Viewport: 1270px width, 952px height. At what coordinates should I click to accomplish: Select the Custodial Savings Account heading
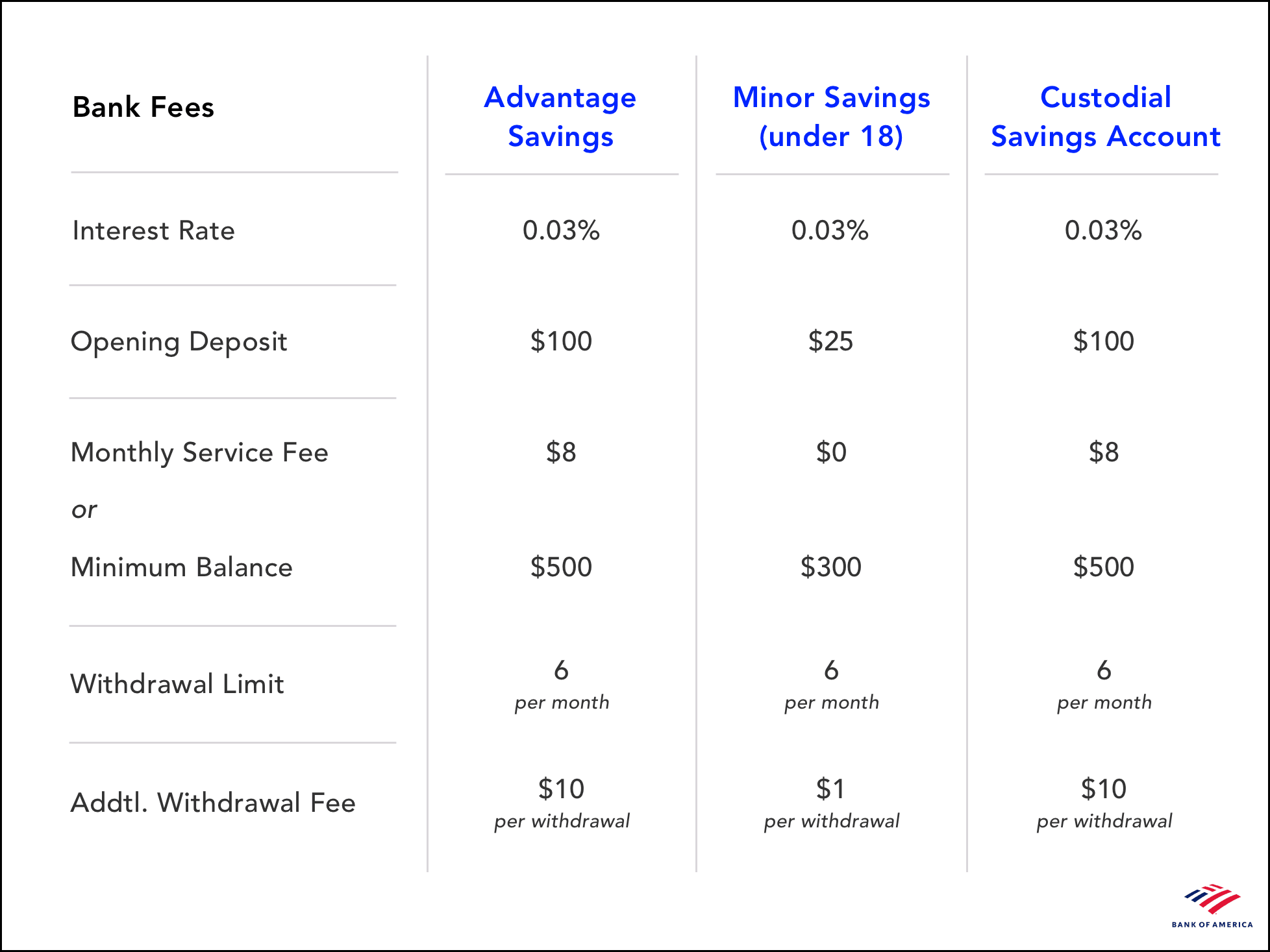tap(1105, 117)
